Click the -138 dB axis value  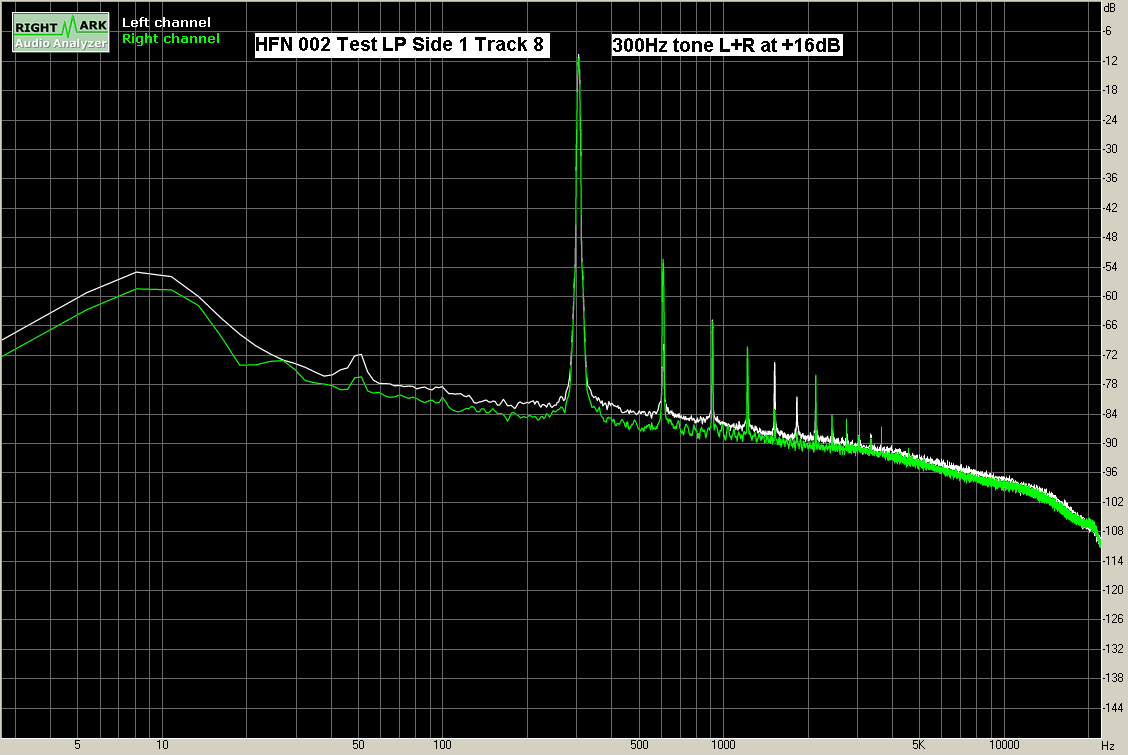click(x=1113, y=677)
